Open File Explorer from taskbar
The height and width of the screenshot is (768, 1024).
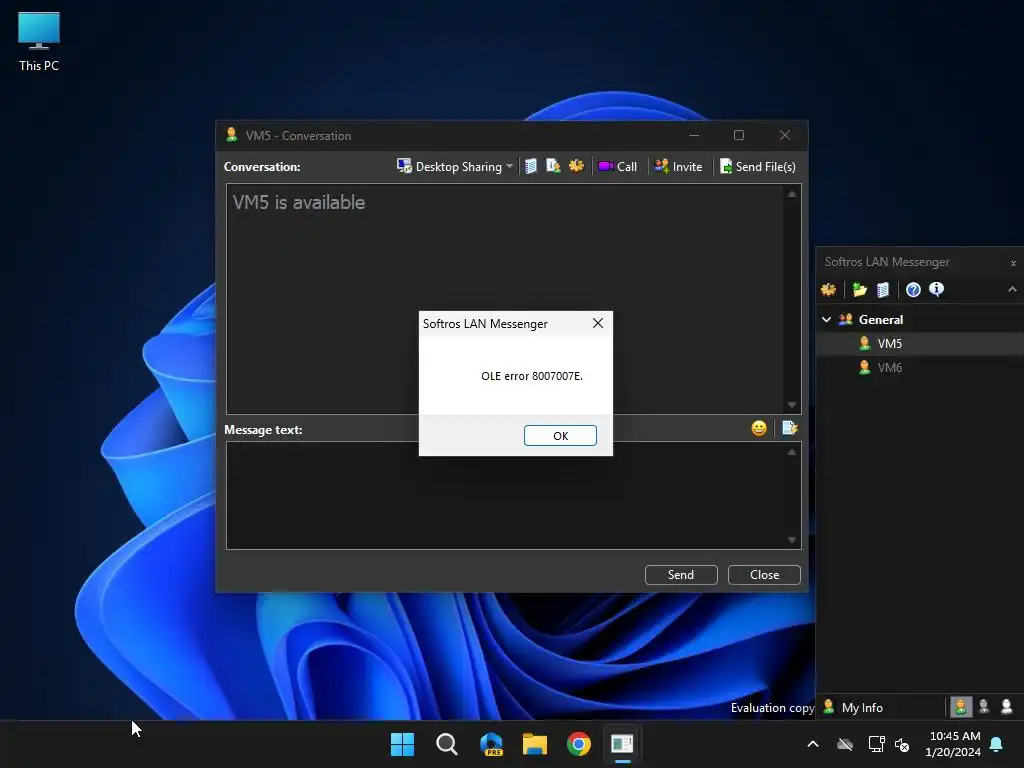click(535, 744)
